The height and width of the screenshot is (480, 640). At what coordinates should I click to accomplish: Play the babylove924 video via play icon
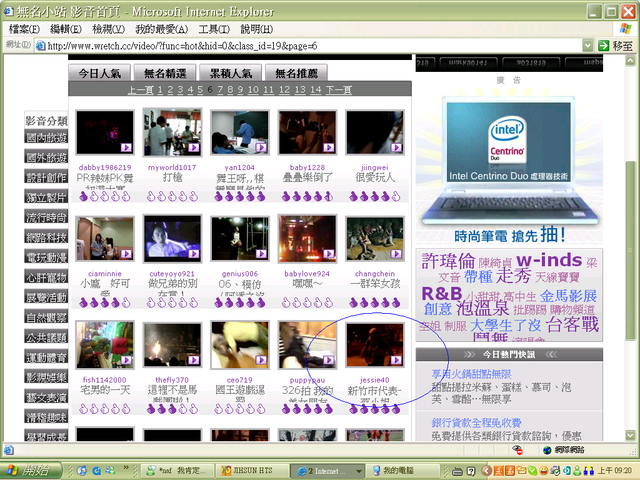pyautogui.click(x=329, y=254)
